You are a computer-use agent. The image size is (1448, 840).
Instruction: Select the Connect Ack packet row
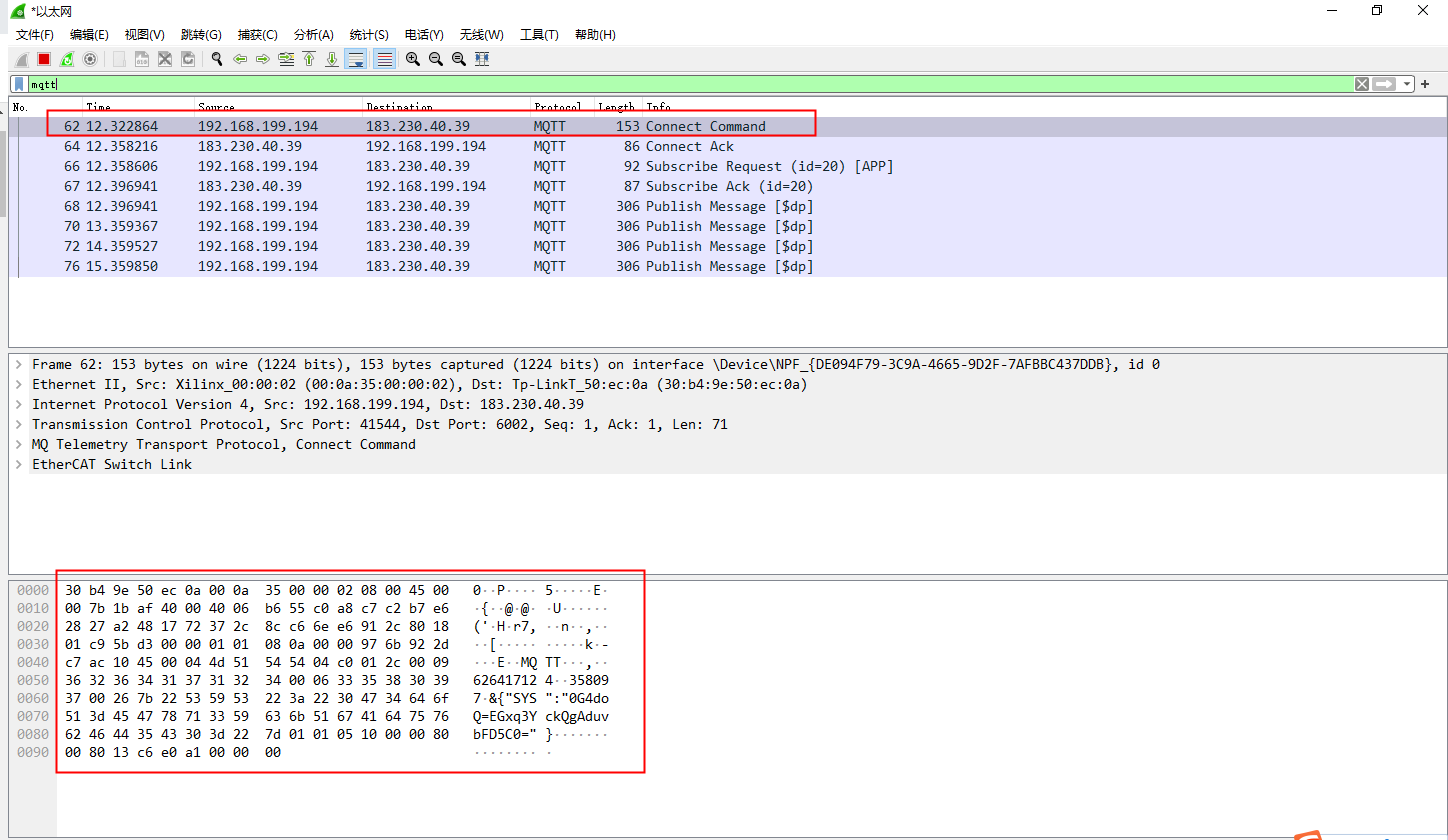(x=400, y=146)
